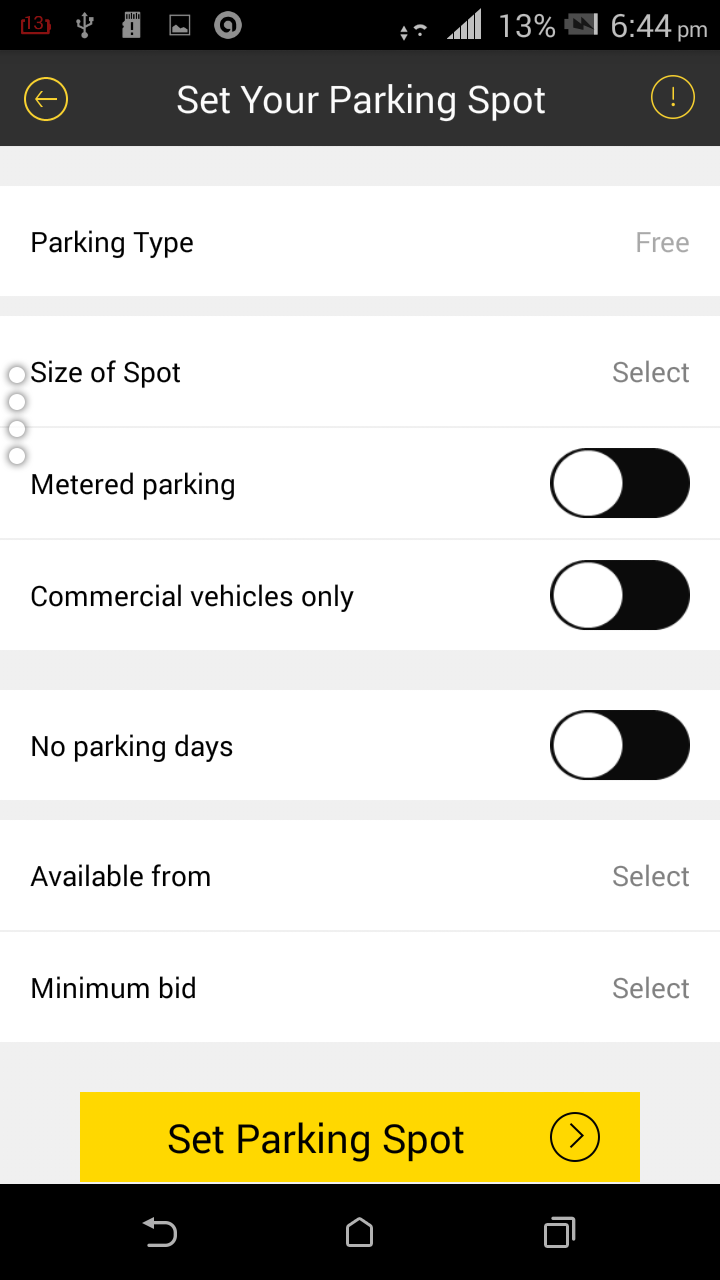Screen dimensions: 720x1280
Task: Tap the back arrow icon
Action: click(x=45, y=99)
